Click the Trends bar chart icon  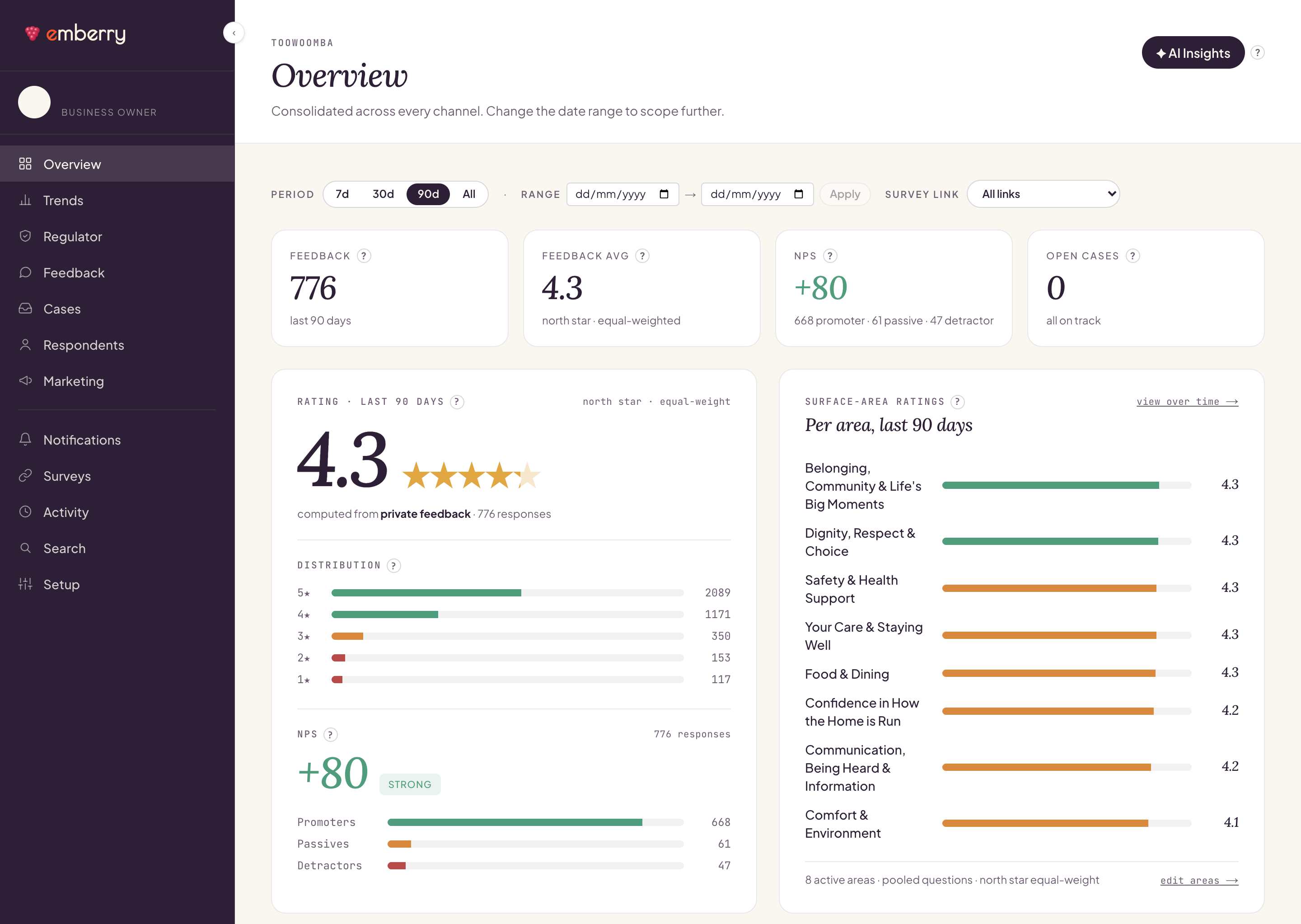click(x=25, y=200)
